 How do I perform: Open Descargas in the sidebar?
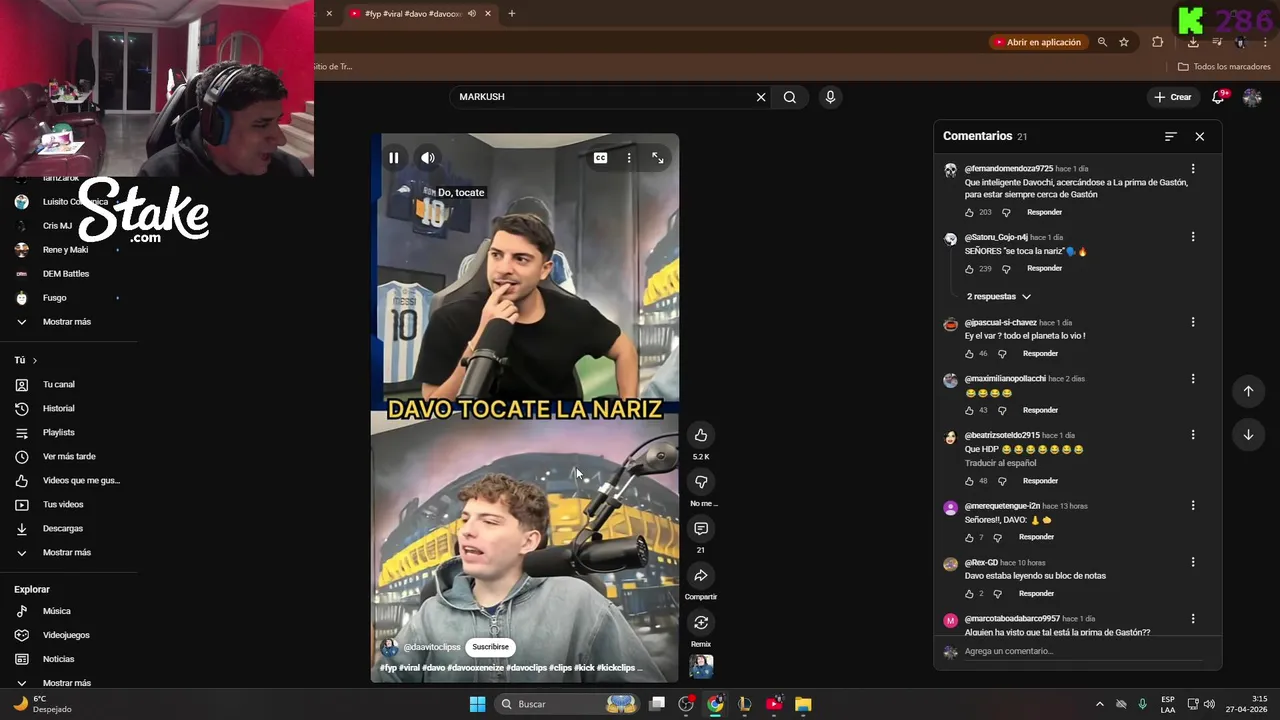click(x=63, y=529)
